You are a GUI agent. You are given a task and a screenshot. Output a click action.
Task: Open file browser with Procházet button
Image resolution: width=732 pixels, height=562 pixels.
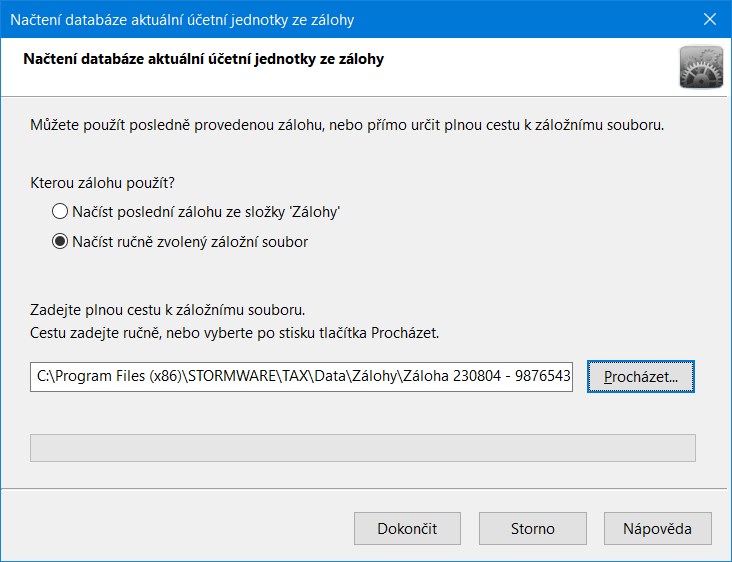pyautogui.click(x=640, y=377)
